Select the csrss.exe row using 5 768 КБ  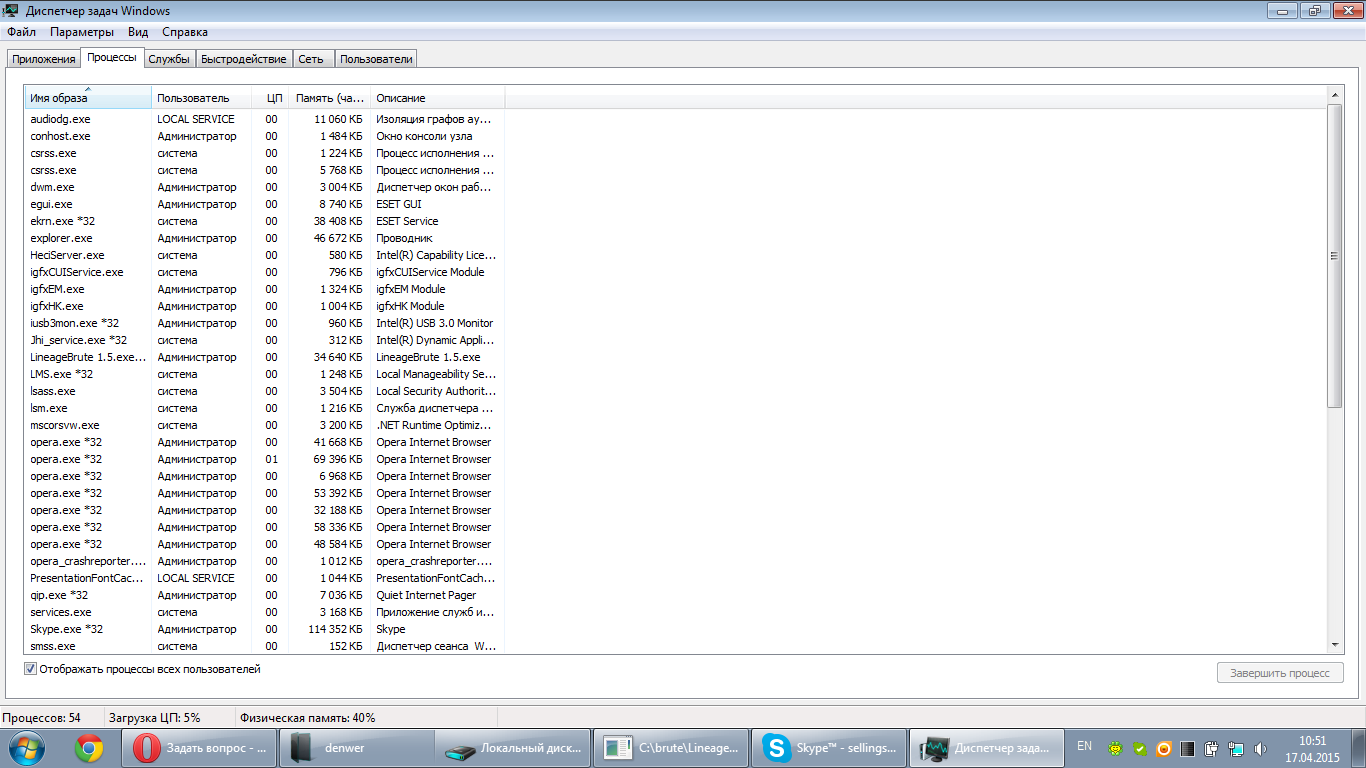(265, 170)
